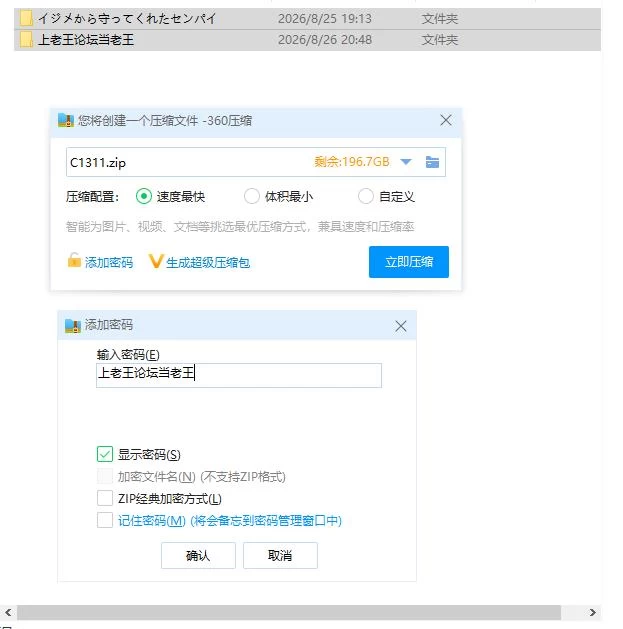Click the horizontal scrollbar left arrow
Image resolution: width=623 pixels, height=629 pixels.
click(8, 613)
